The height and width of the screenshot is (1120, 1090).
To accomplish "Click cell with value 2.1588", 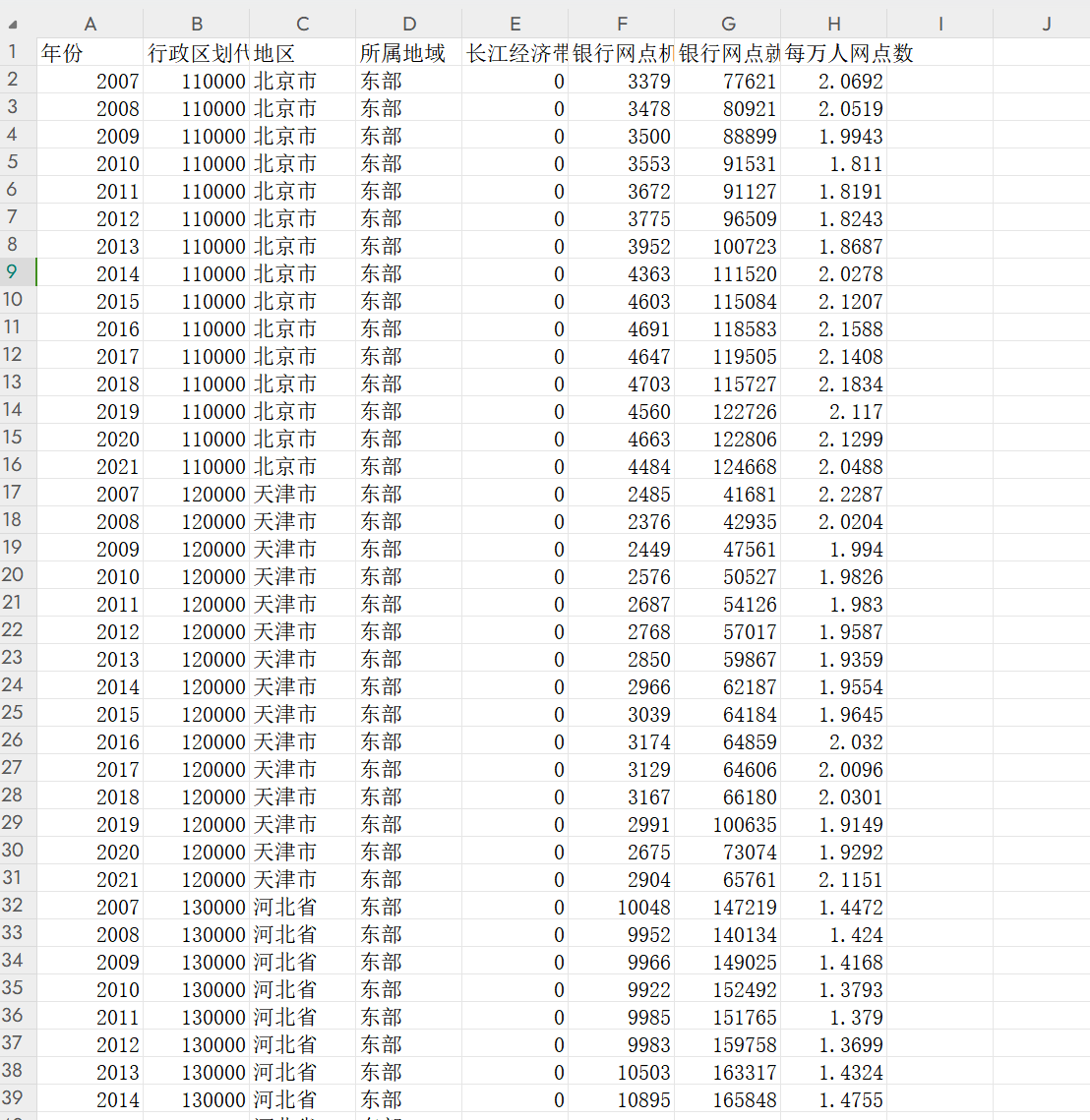I will click(834, 328).
